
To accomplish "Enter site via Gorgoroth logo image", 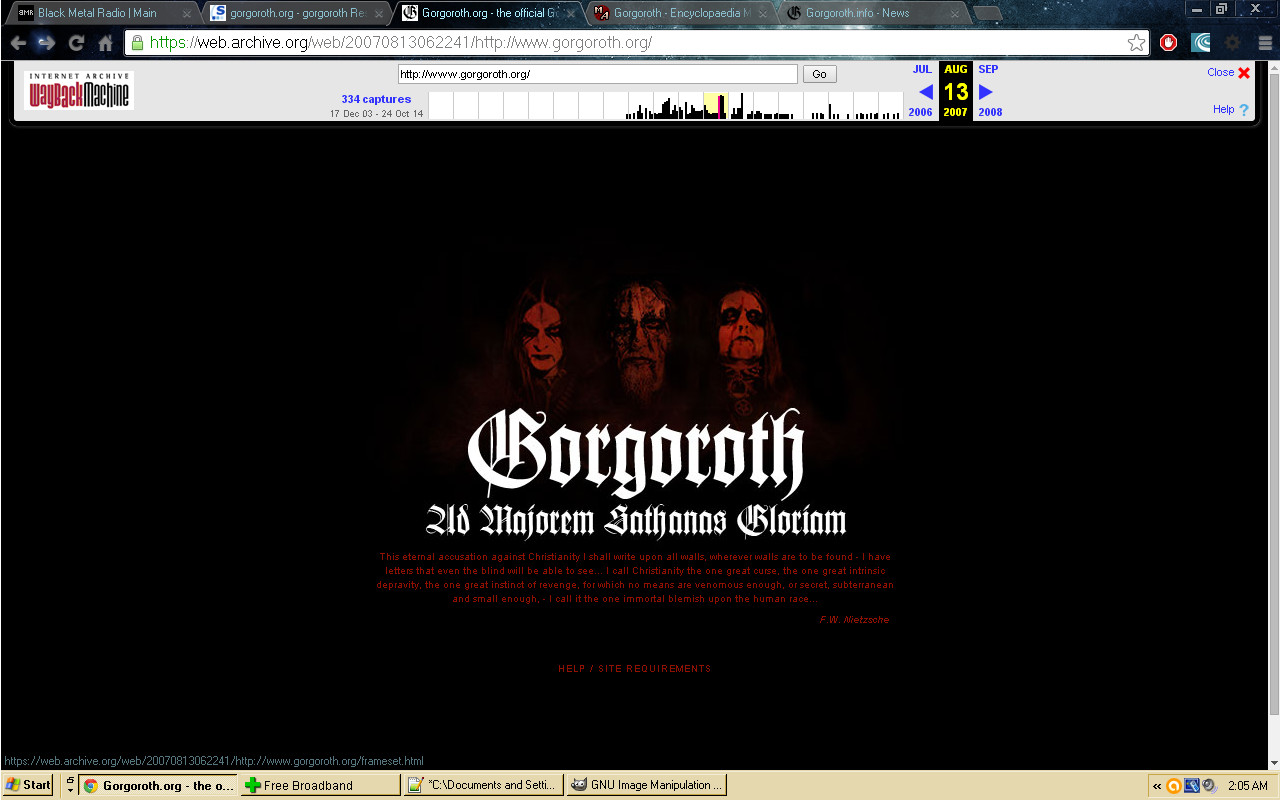I will coord(636,453).
